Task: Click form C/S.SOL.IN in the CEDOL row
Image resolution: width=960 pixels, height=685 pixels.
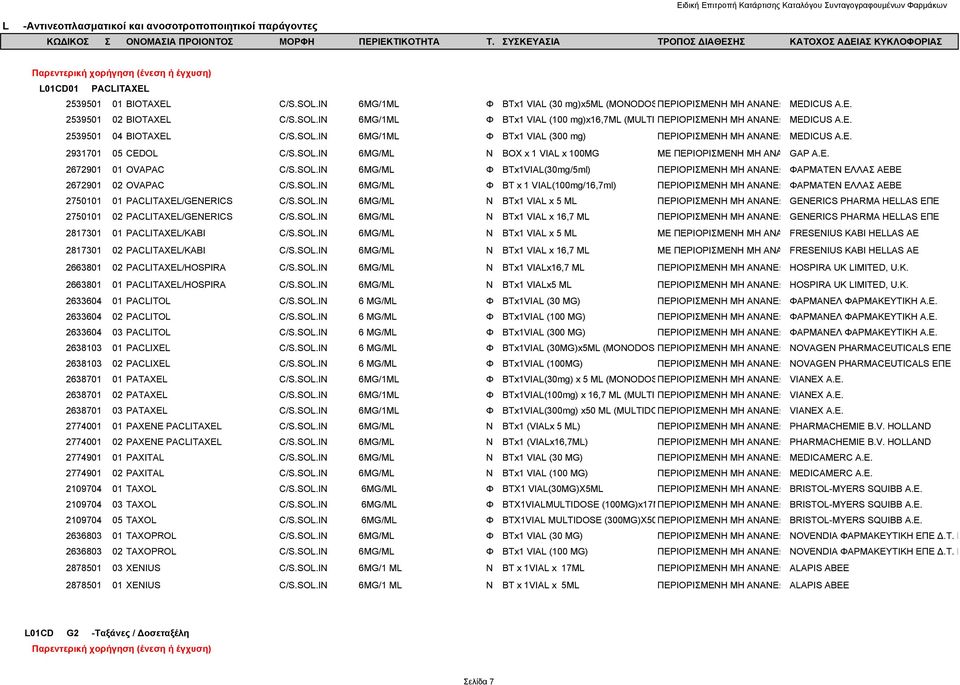Action: coord(303,154)
